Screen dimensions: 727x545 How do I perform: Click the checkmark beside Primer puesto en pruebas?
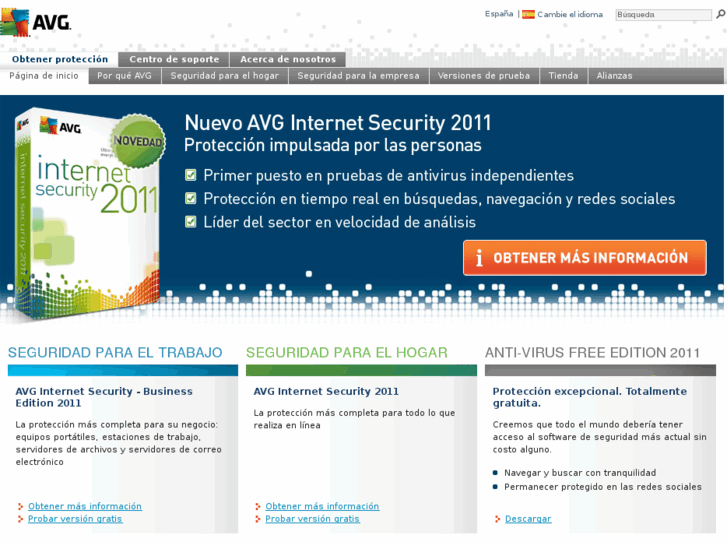tap(191, 175)
